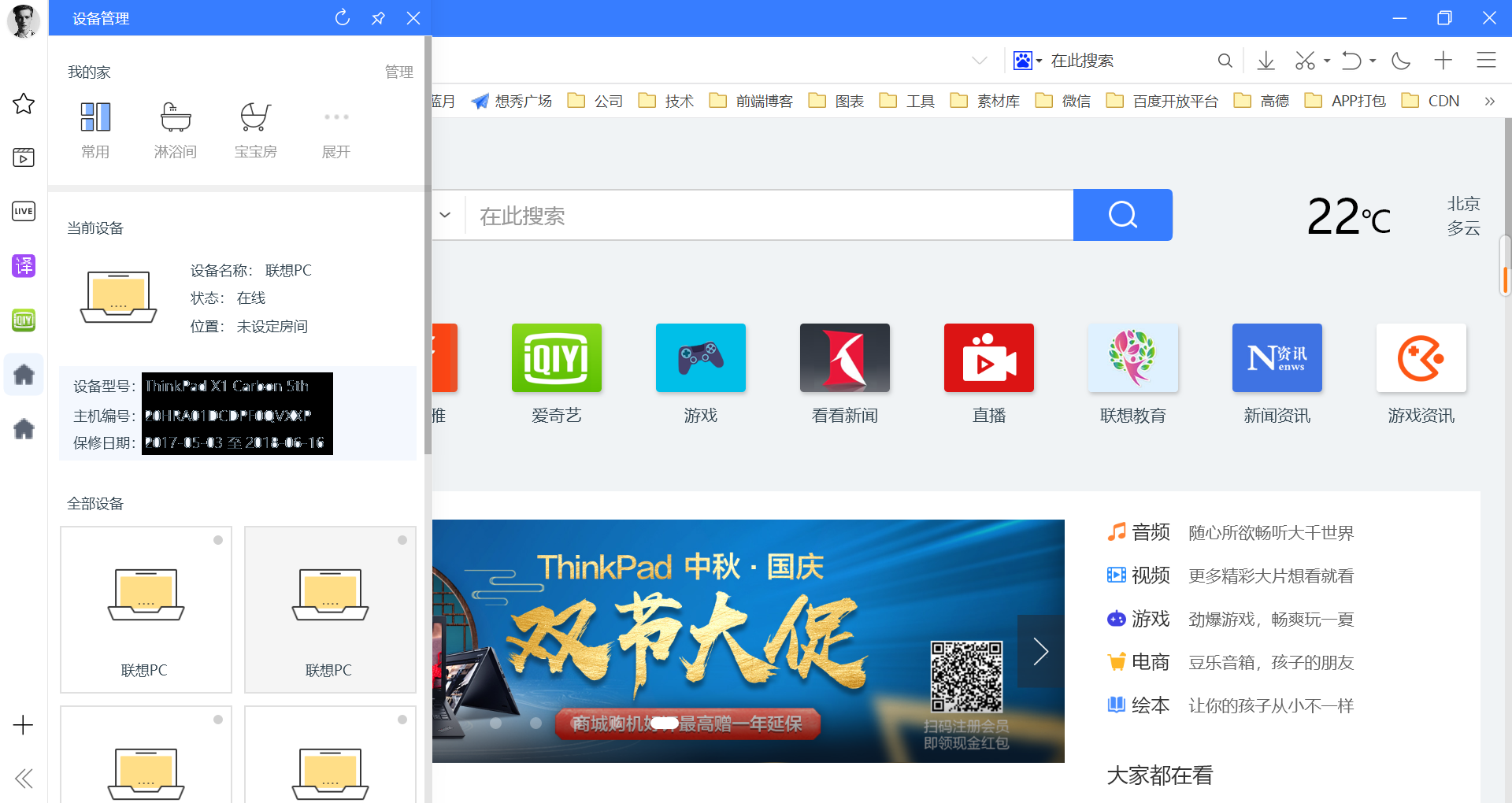
Task: Expand rooms with the 展开 button
Action: coord(336,130)
